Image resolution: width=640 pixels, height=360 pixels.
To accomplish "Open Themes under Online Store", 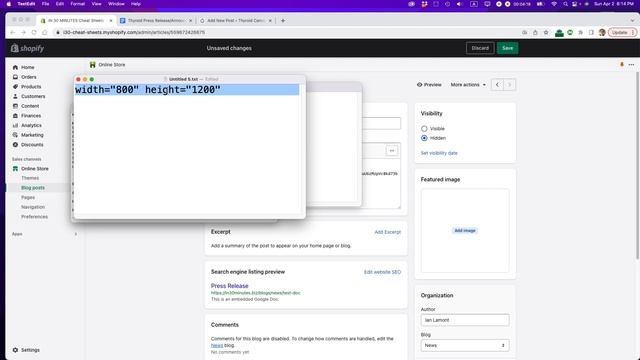I will click(30, 178).
